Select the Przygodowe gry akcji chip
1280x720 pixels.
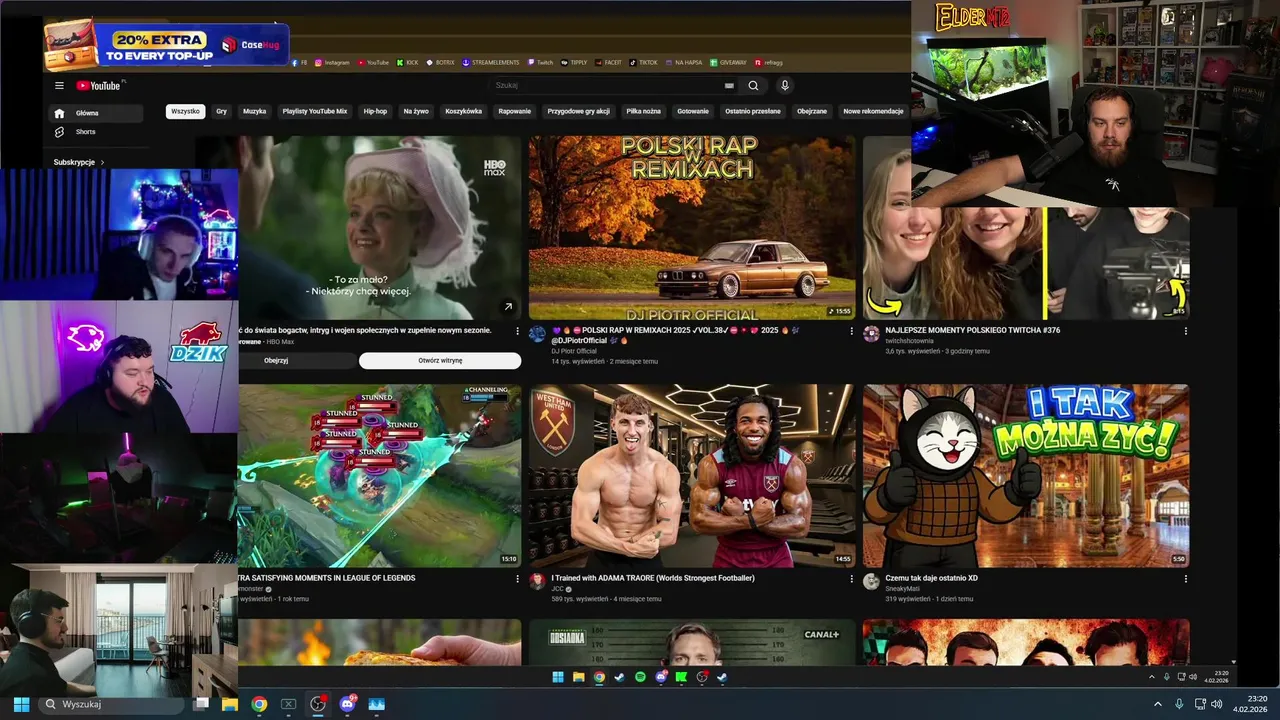[578, 111]
